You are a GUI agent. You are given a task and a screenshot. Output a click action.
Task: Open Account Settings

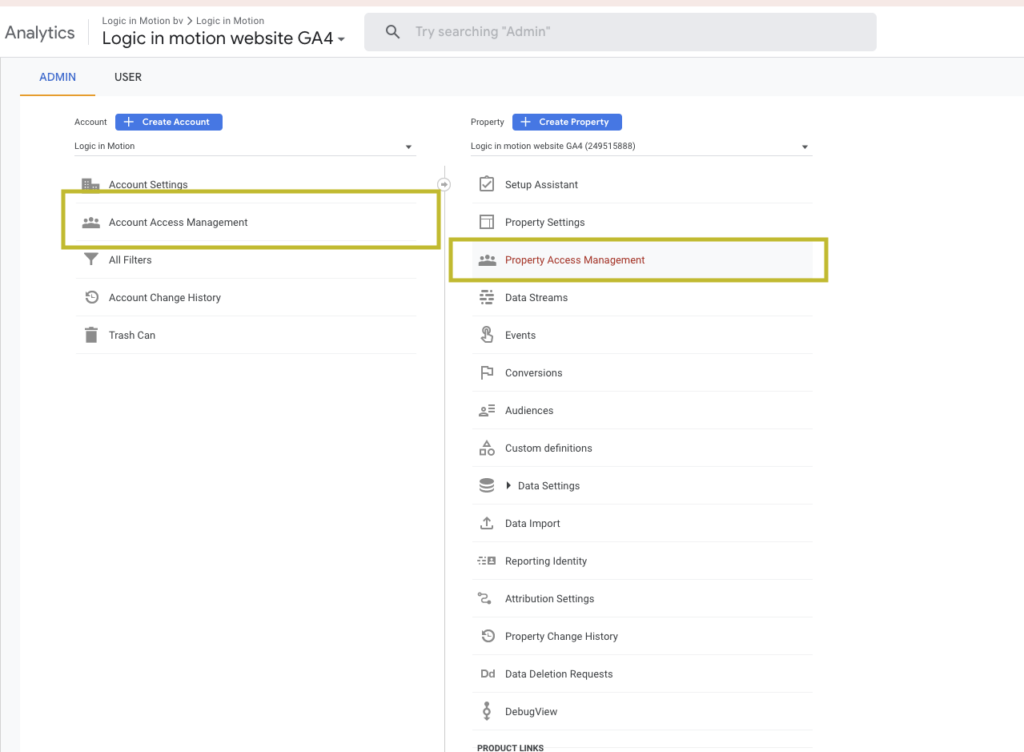pyautogui.click(x=148, y=185)
